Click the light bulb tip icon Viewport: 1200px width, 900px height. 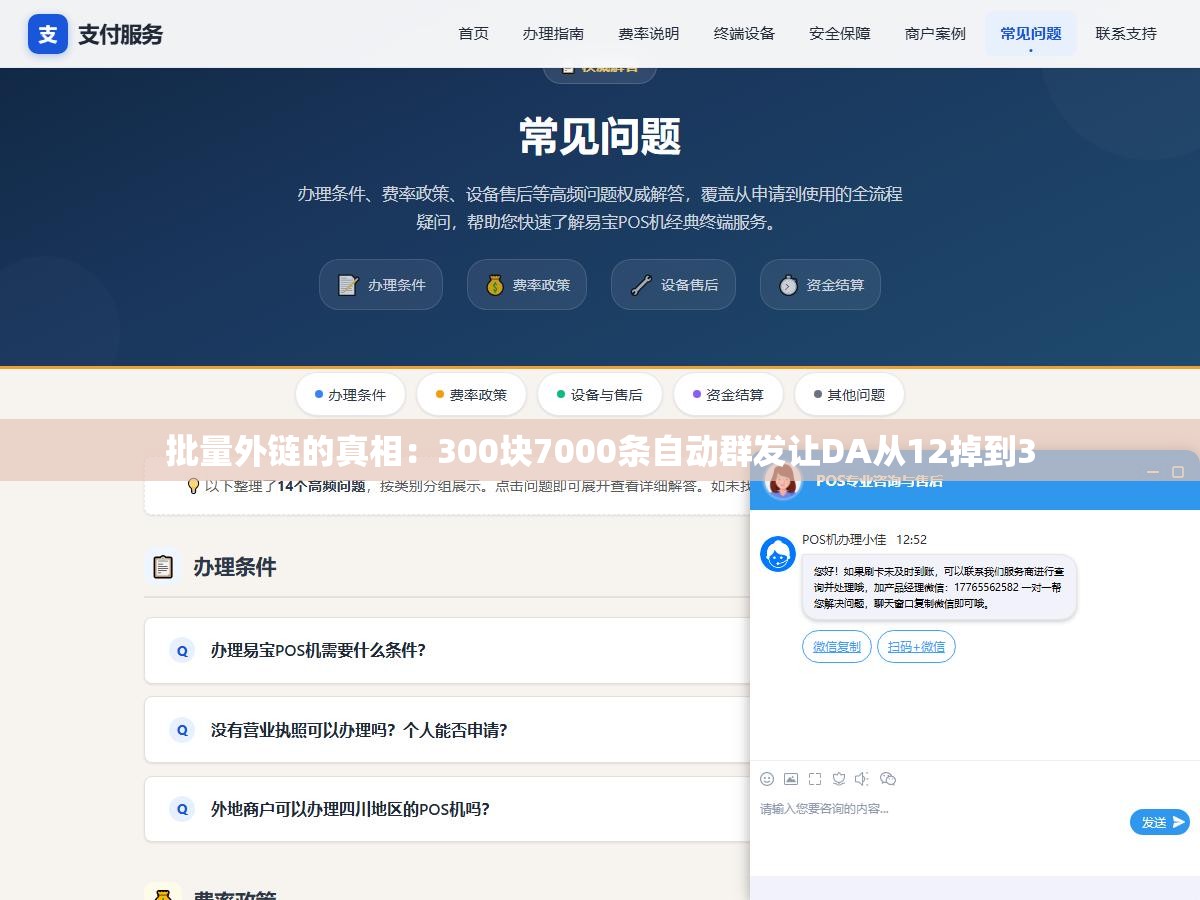pos(194,486)
